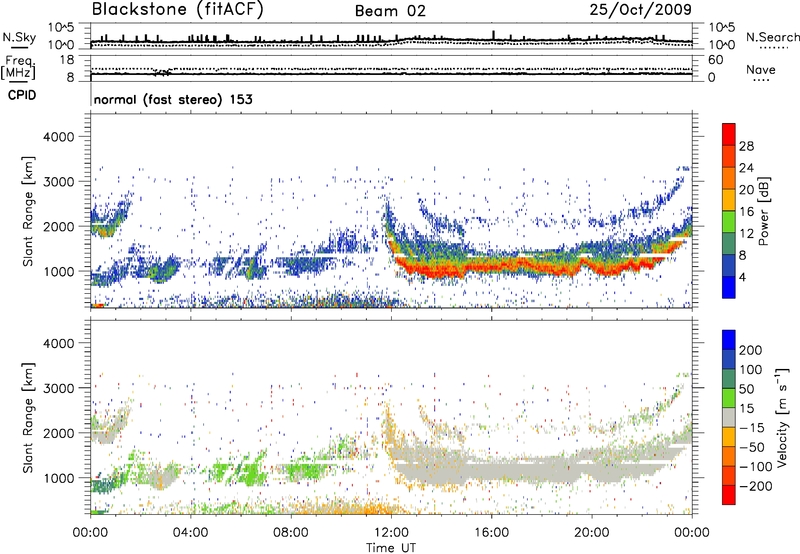Click the '20:00' time axis label

click(x=592, y=533)
